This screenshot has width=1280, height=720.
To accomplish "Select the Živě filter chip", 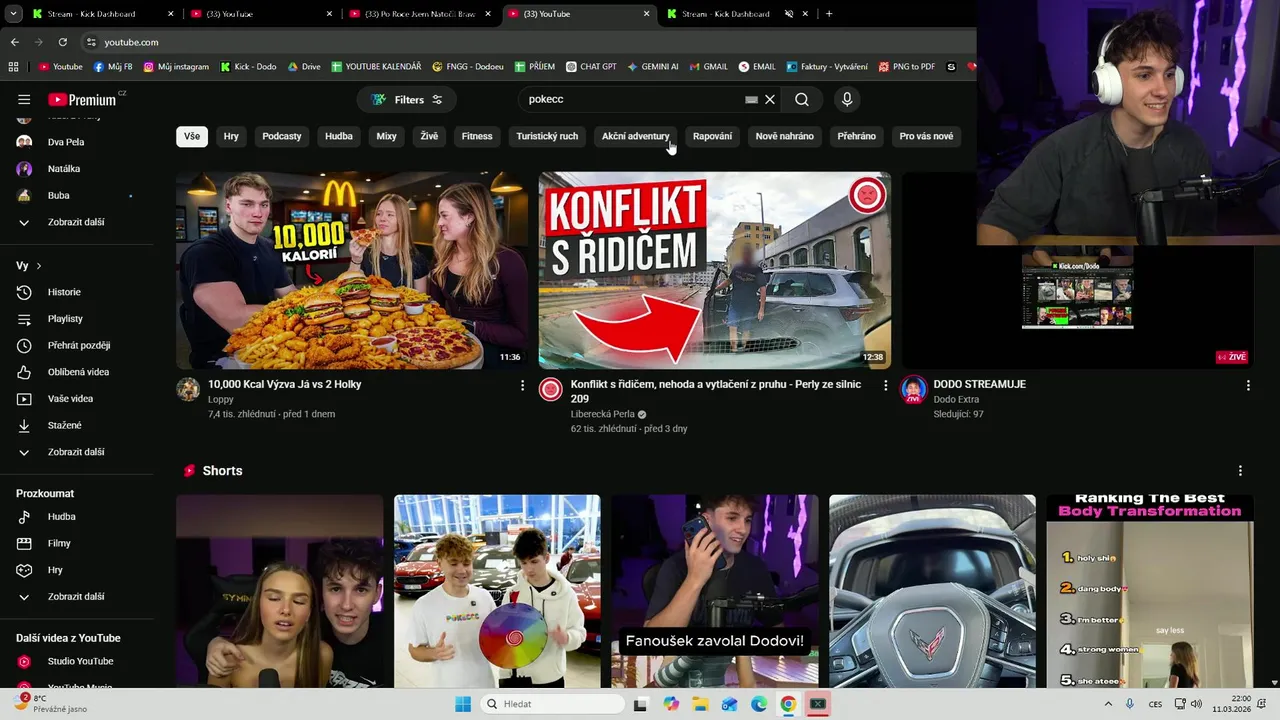I will [x=429, y=136].
